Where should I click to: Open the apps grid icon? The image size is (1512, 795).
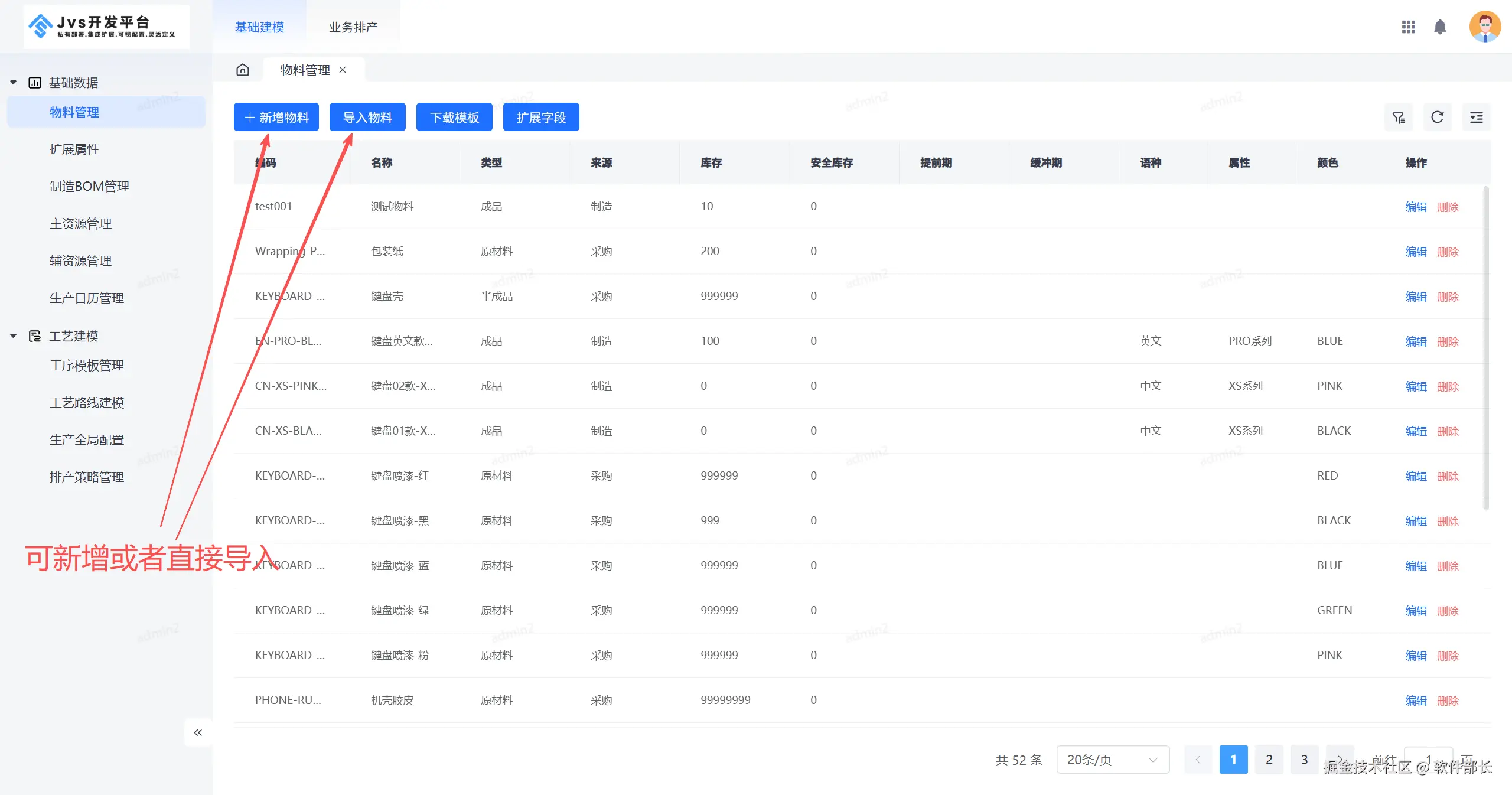coord(1408,27)
